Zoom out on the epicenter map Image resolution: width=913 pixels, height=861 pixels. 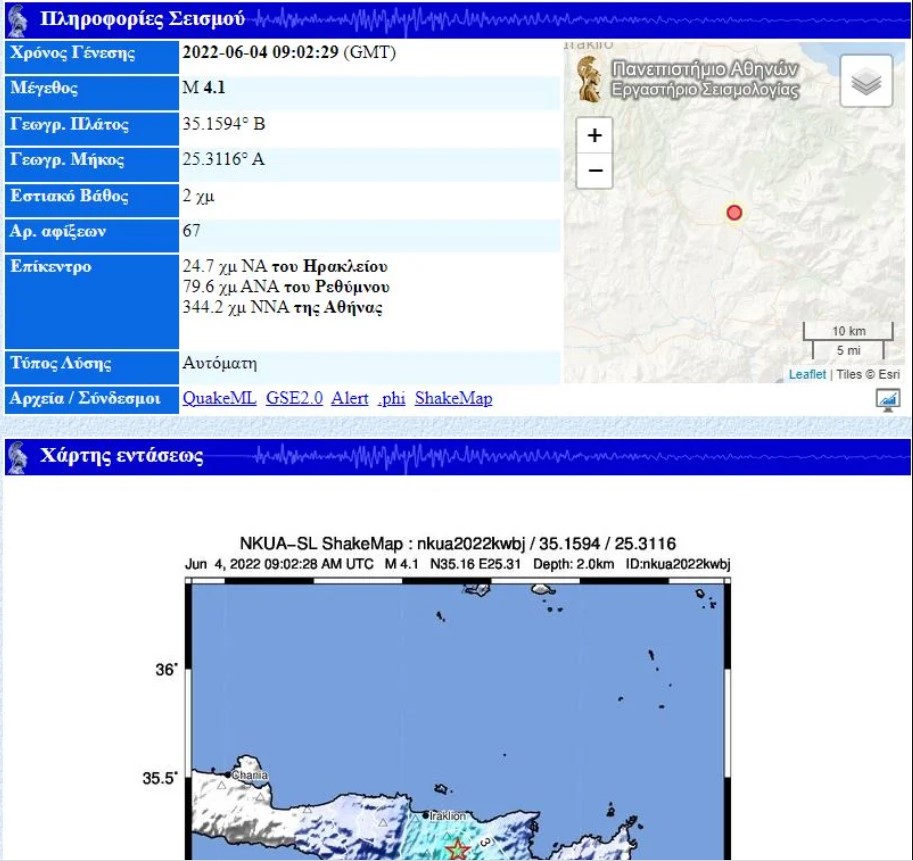click(x=595, y=171)
